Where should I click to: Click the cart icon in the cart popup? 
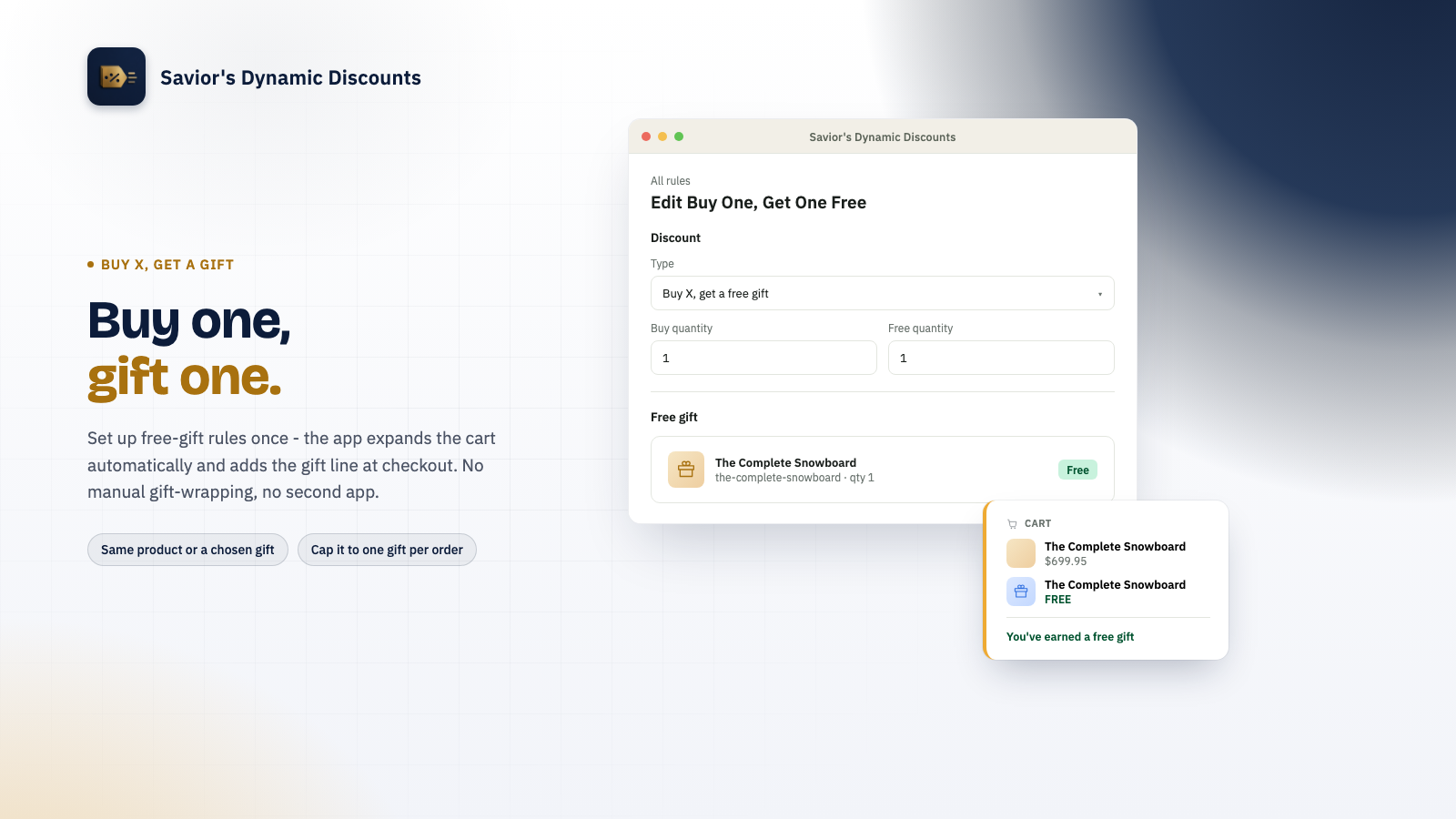1012,524
